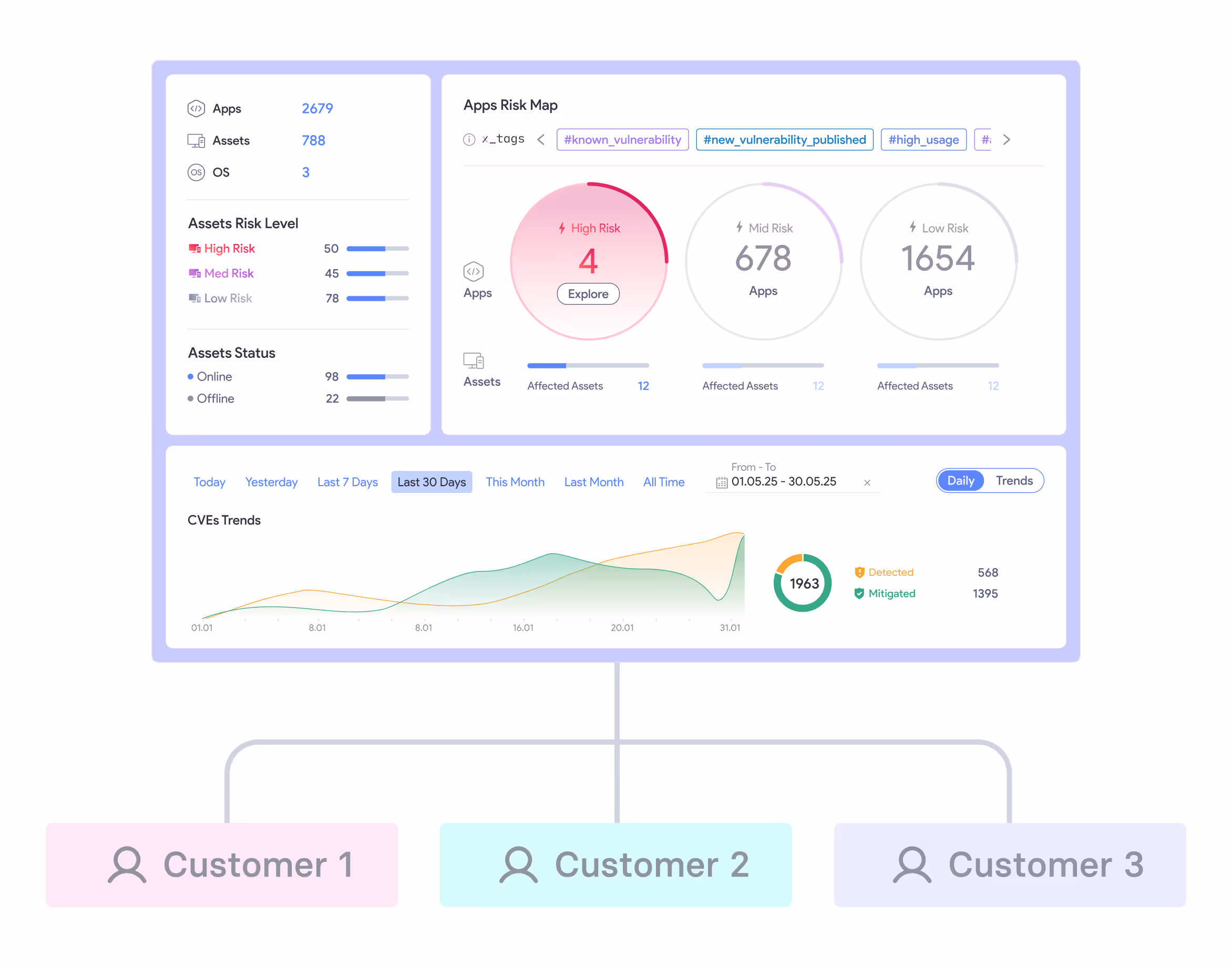Click the From - To date range field
Screen dimensions: 1232x967
(x=784, y=481)
